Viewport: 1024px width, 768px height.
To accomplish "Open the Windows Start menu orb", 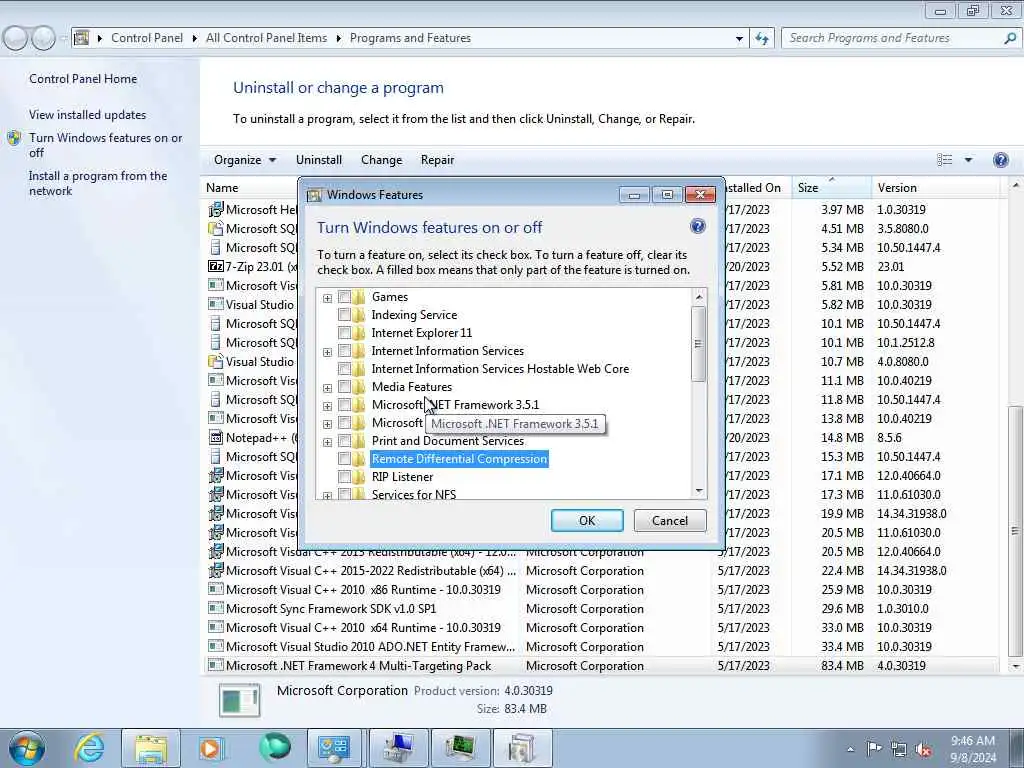I will pyautogui.click(x=27, y=748).
